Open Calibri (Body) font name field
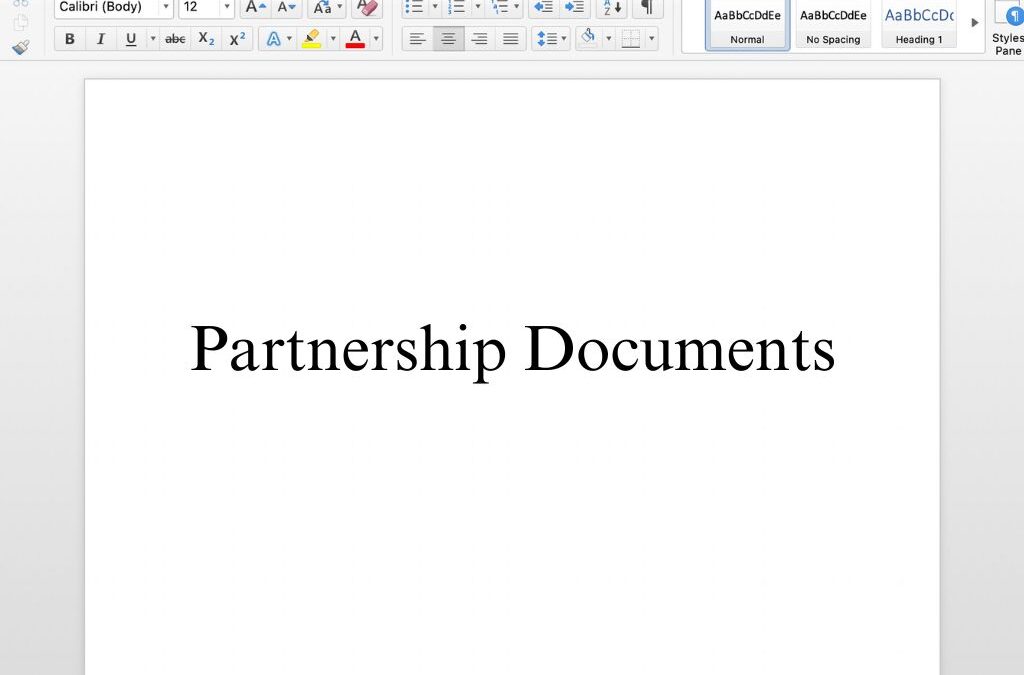Image resolution: width=1024 pixels, height=675 pixels. (x=106, y=8)
